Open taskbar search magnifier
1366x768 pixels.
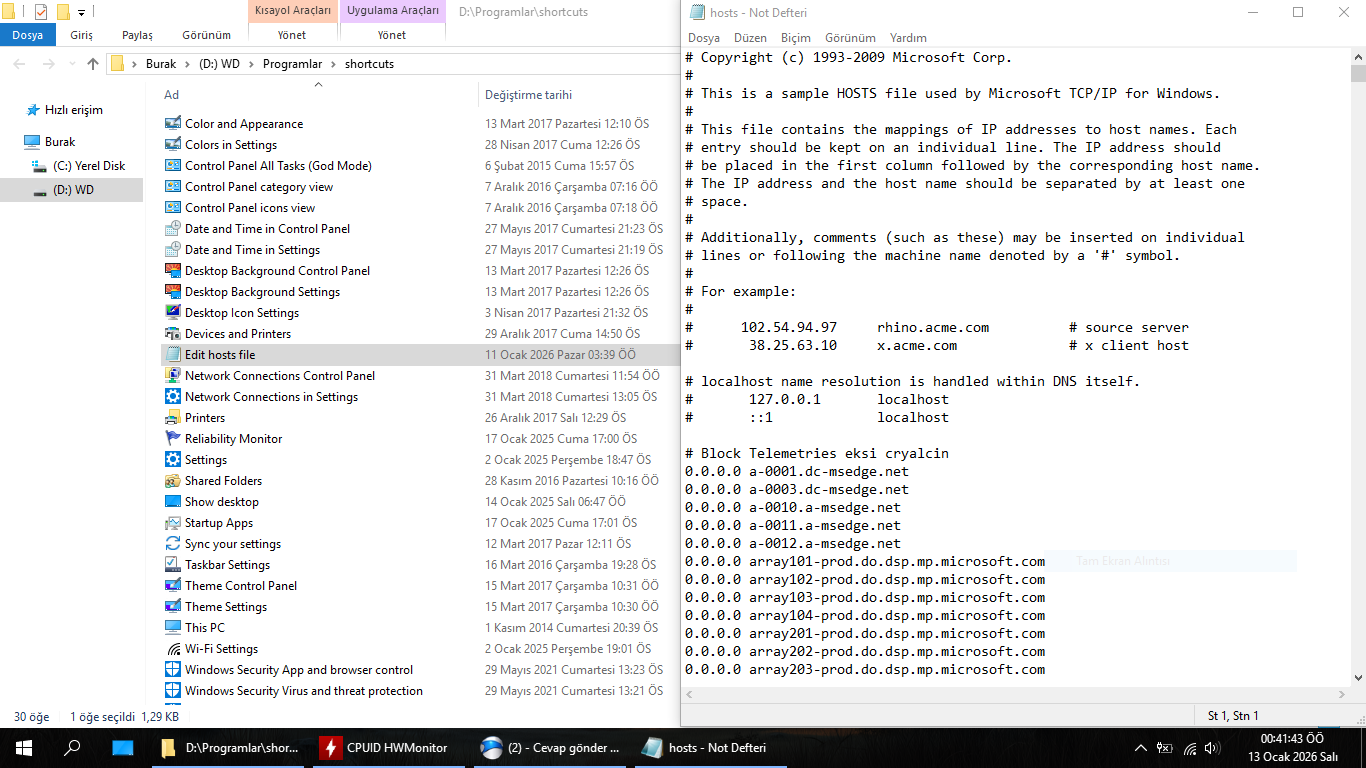tap(72, 747)
